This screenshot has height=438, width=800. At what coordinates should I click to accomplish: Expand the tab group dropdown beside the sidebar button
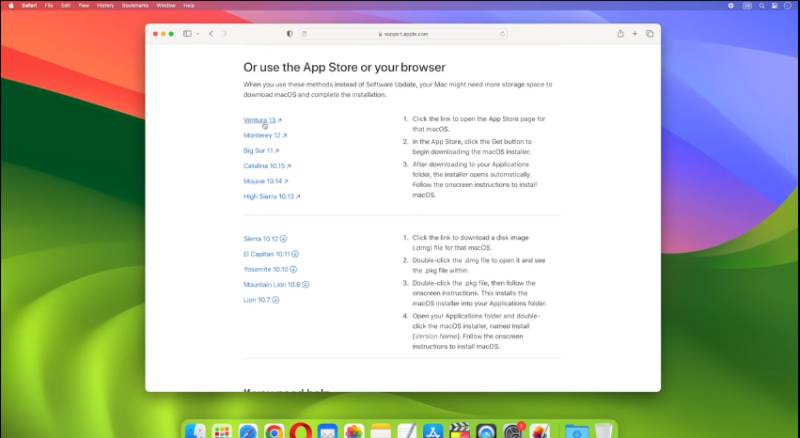point(198,34)
